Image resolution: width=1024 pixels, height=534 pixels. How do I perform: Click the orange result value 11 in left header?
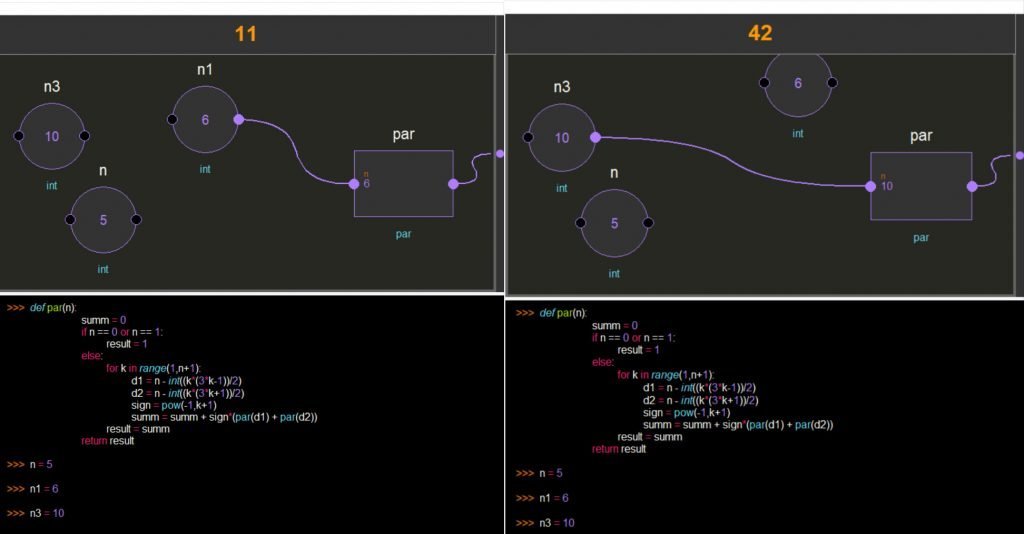(246, 33)
